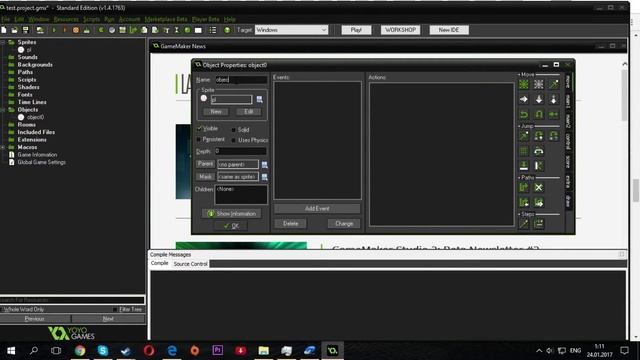This screenshot has width=640, height=360.
Task: Open the parent selection menu icon
Action: tap(264, 164)
